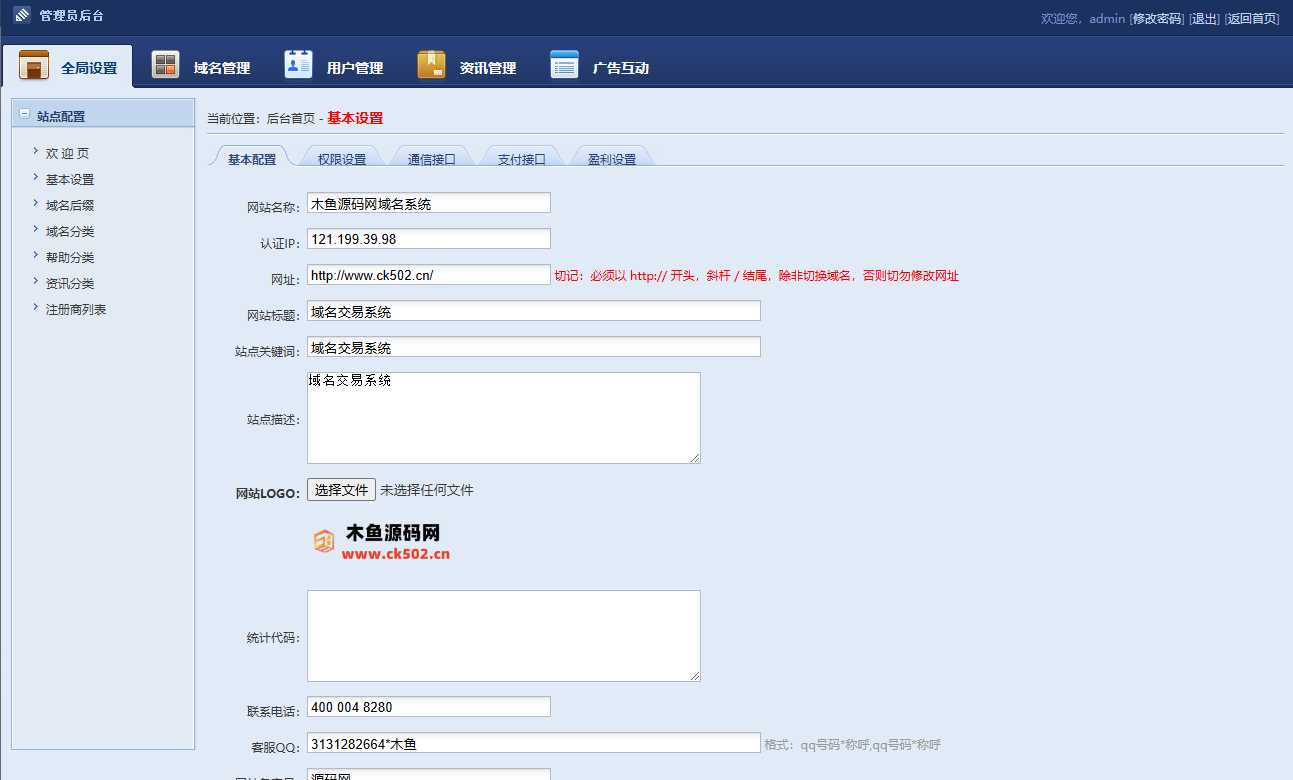The height and width of the screenshot is (780, 1293).
Task: Click the 统计代码 text area
Action: click(504, 636)
